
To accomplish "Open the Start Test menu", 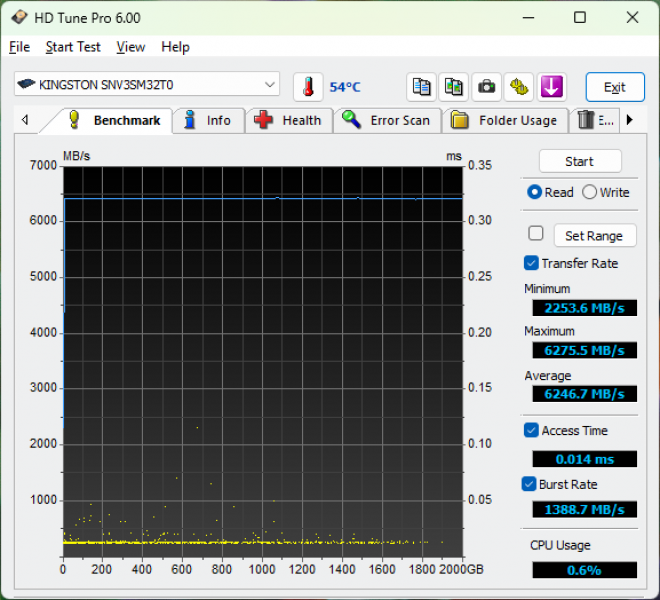I will [73, 47].
